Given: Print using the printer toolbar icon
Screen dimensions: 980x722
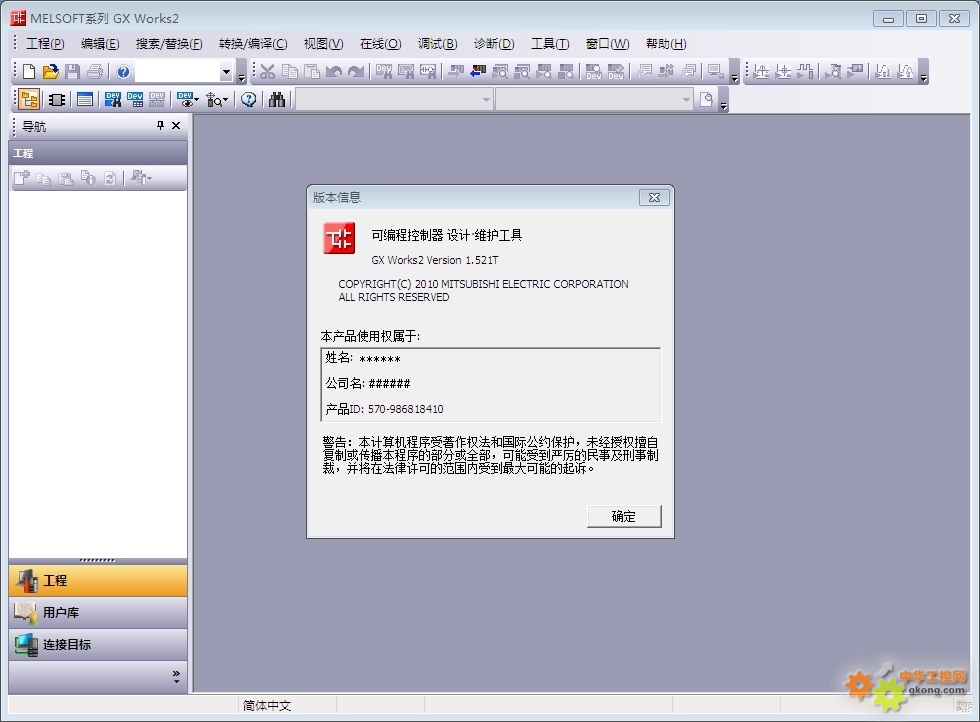Looking at the screenshot, I should pos(95,72).
